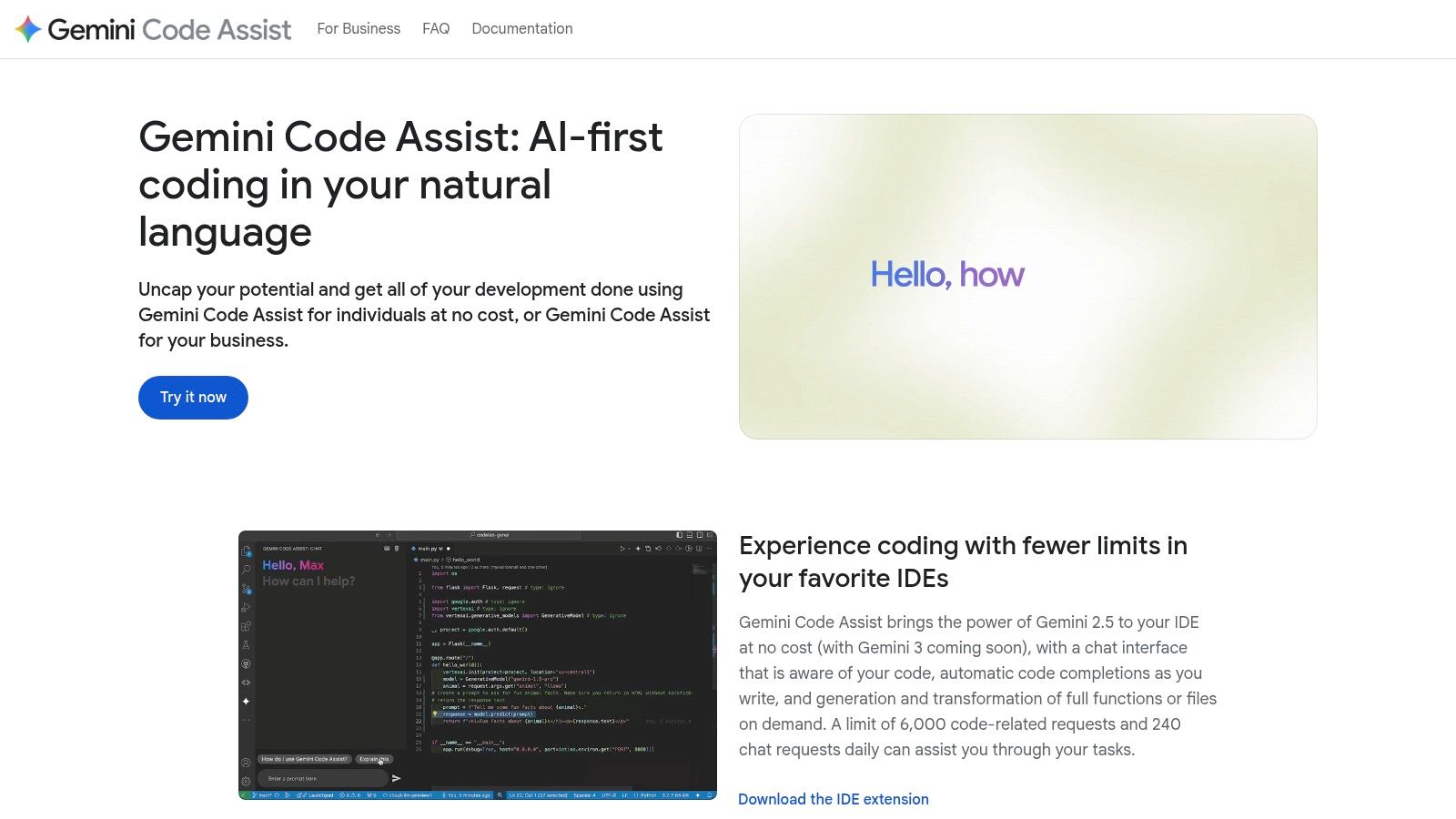
Task: Click the Accounts icon above the settings gear
Action: click(x=245, y=763)
